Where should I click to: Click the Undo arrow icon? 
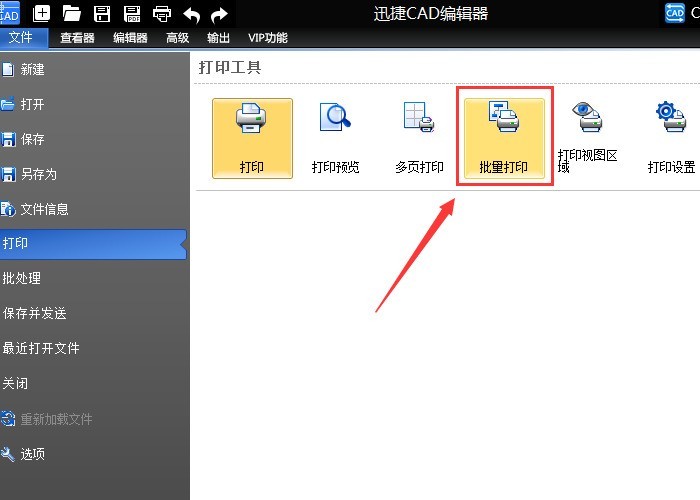pyautogui.click(x=192, y=15)
